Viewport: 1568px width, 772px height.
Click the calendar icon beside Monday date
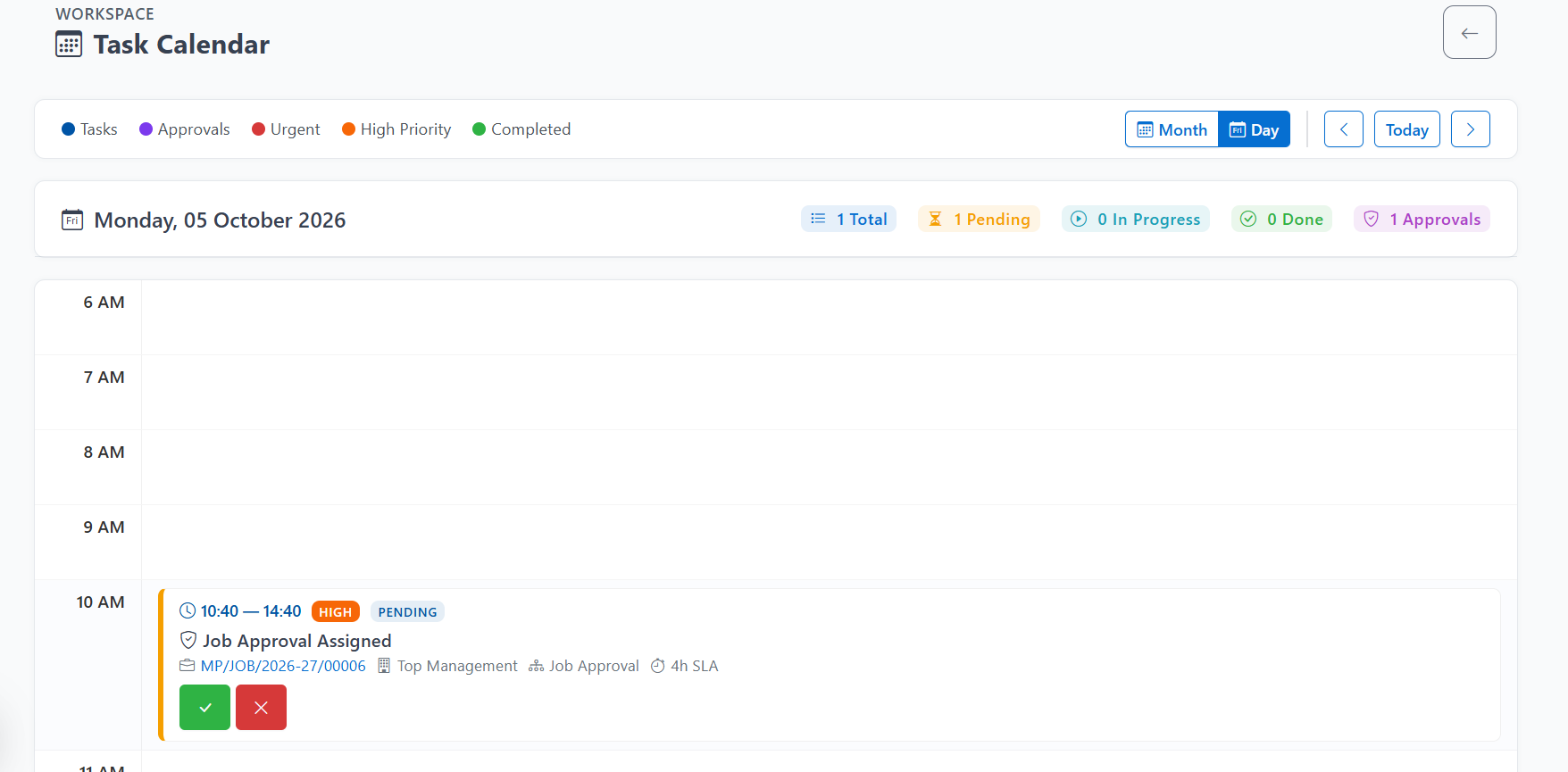72,220
